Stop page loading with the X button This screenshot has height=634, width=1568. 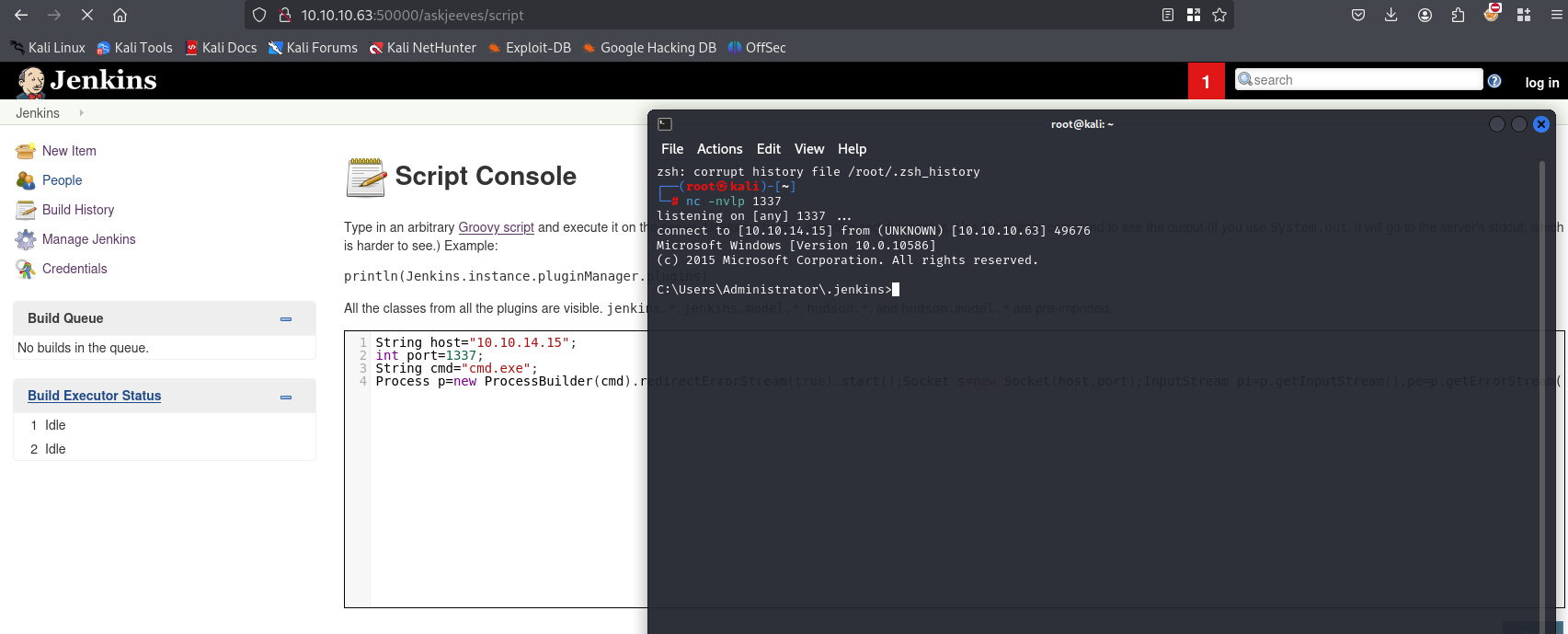tap(86, 15)
